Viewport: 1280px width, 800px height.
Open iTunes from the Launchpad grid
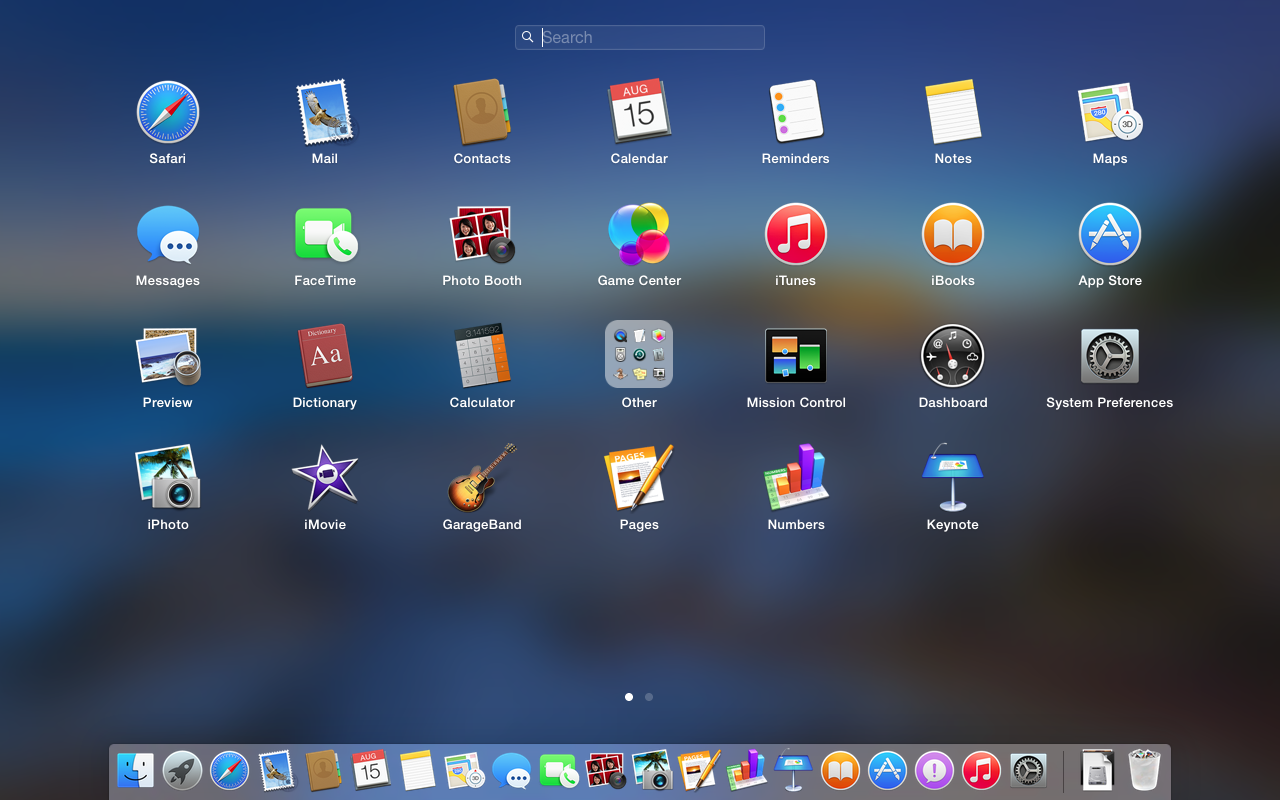pyautogui.click(x=796, y=234)
